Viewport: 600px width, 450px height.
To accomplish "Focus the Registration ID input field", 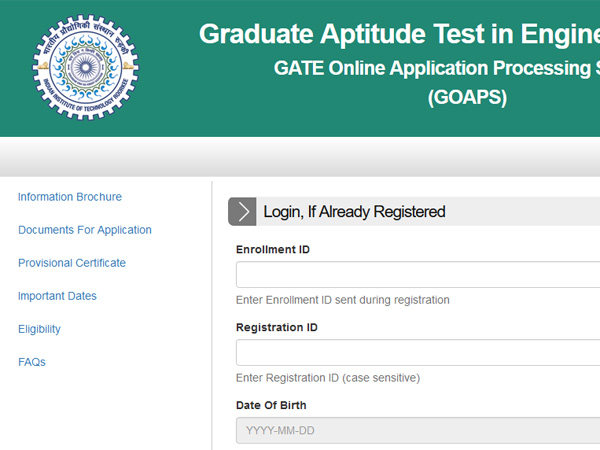I will click(418, 353).
